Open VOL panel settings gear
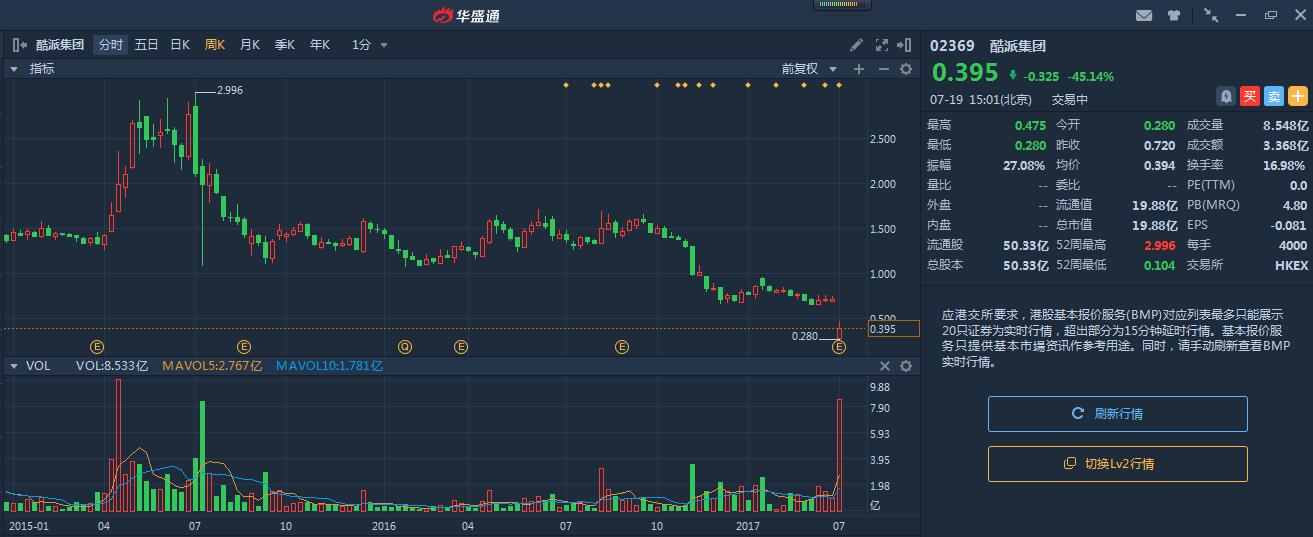1313x537 pixels. click(906, 366)
